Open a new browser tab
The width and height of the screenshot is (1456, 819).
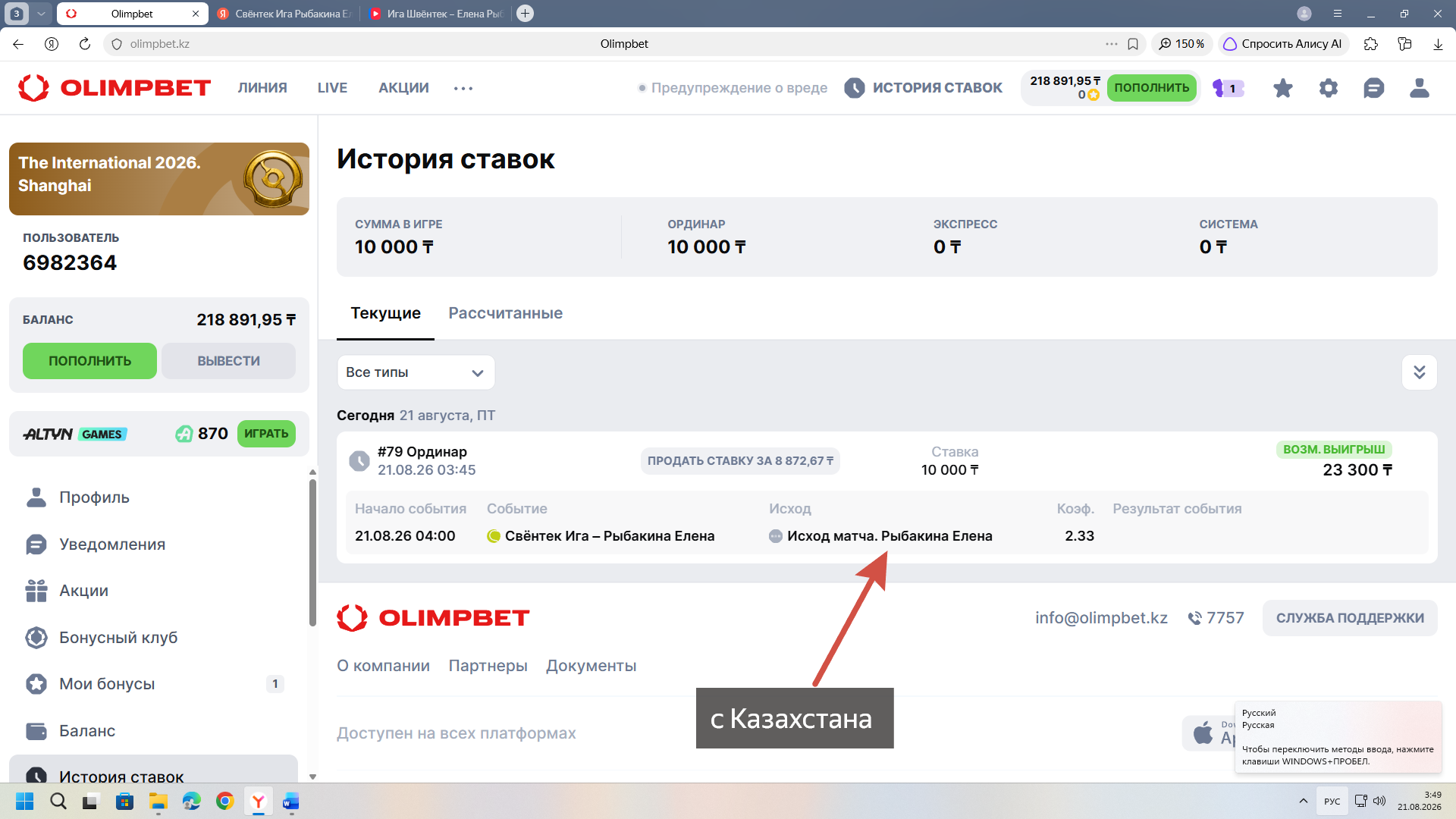click(525, 14)
